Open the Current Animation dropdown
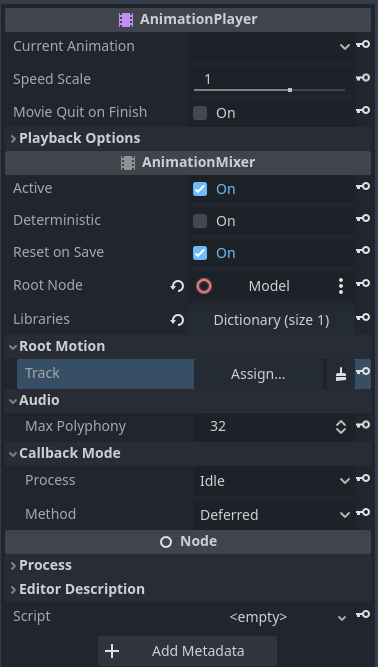Image resolution: width=378 pixels, height=667 pixels. (x=271, y=46)
